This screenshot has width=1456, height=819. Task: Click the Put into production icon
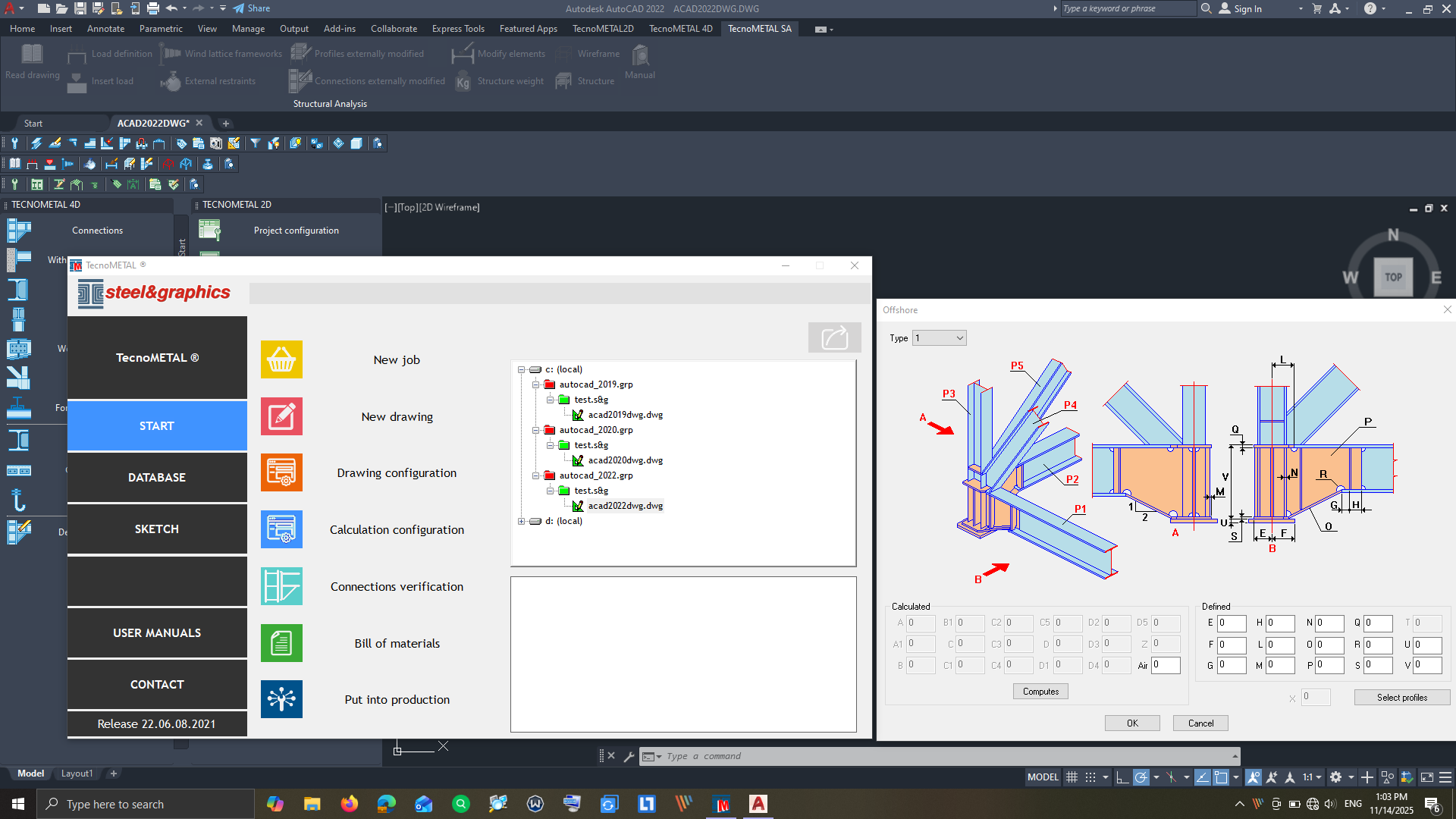(x=281, y=699)
